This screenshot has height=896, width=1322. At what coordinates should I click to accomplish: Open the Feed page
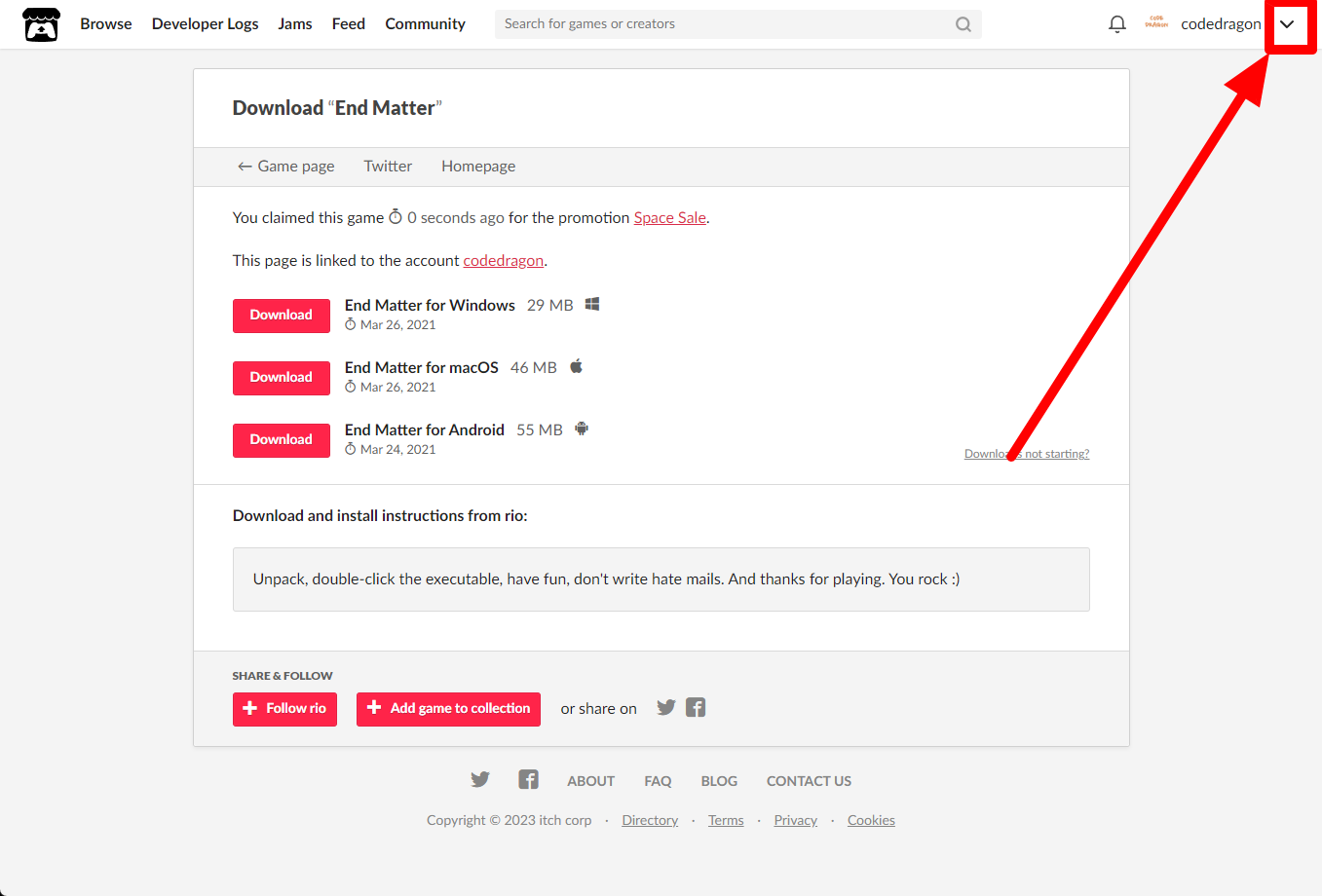point(349,24)
